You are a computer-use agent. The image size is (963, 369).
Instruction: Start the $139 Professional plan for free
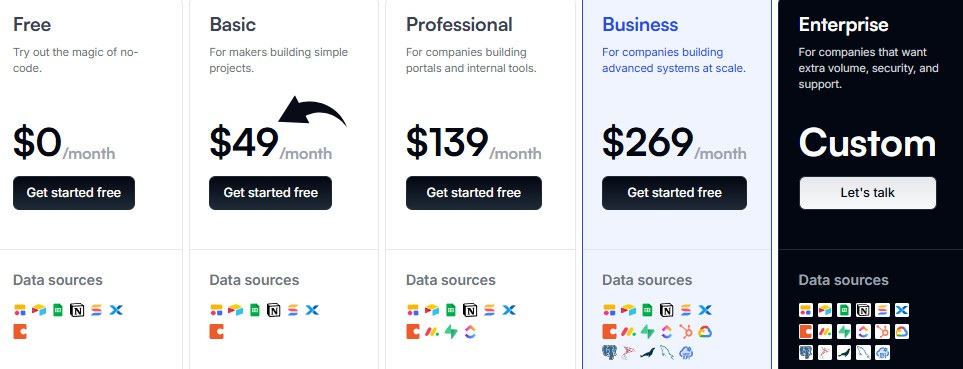[x=474, y=193]
